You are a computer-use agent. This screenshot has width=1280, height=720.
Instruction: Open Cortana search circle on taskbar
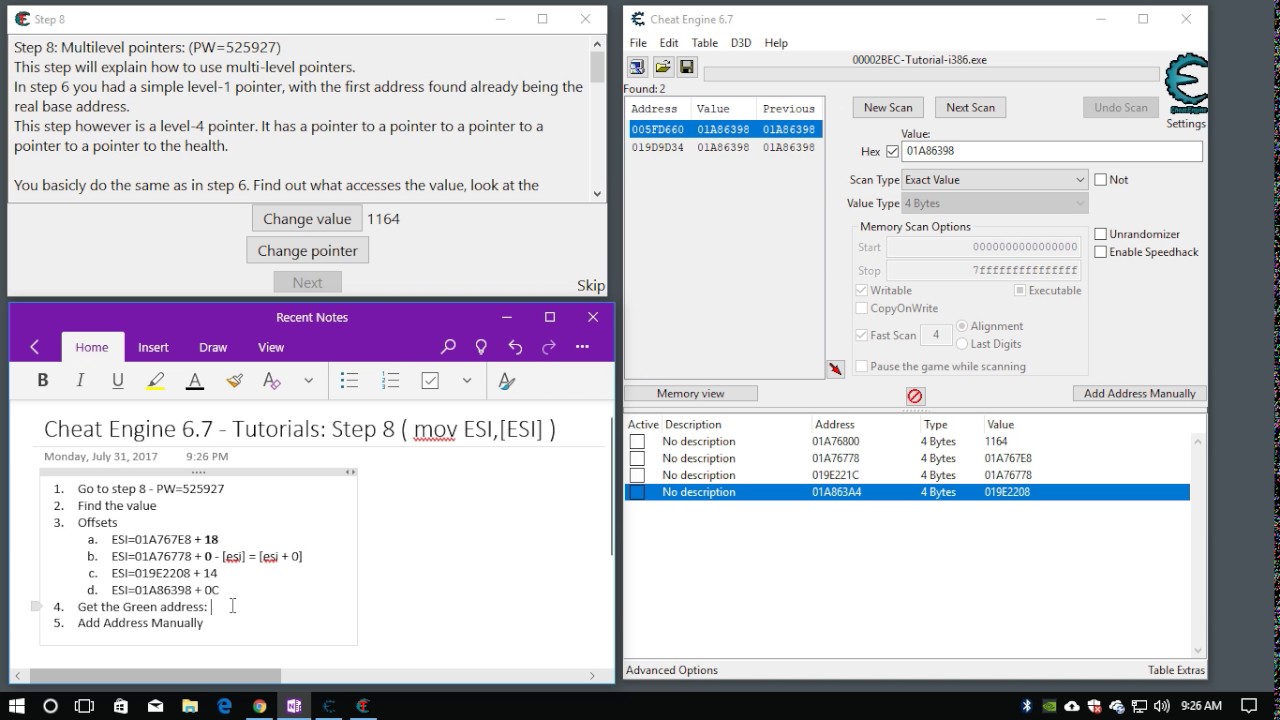click(x=51, y=706)
